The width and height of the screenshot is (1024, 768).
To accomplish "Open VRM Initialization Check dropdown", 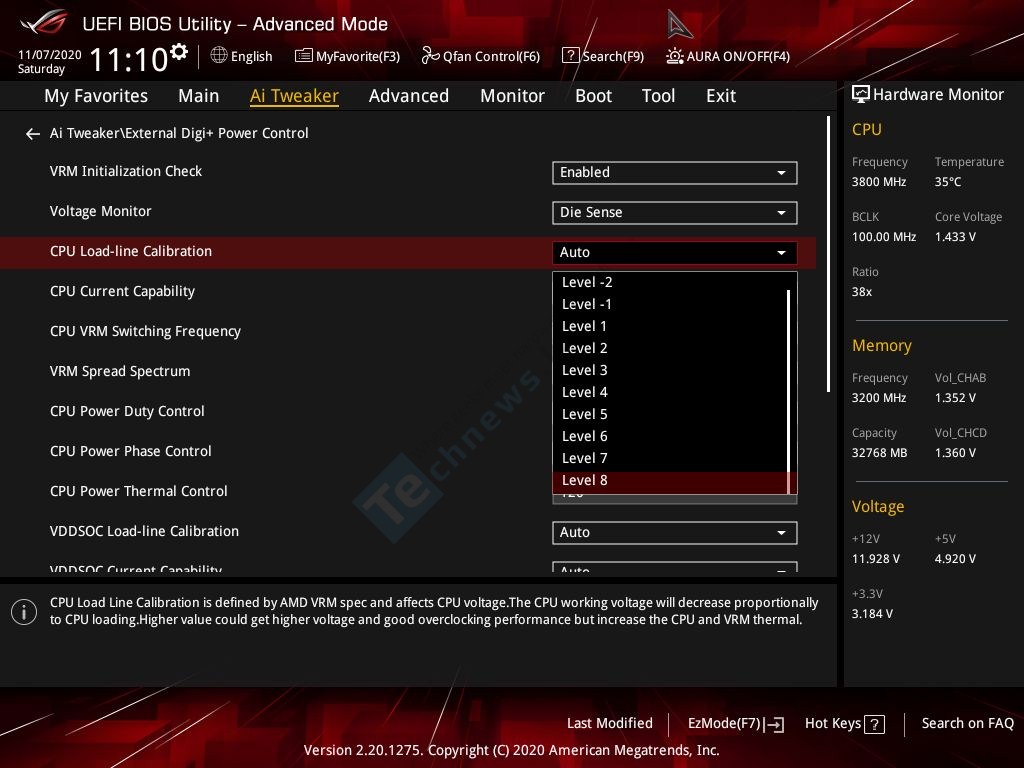I will click(x=675, y=172).
